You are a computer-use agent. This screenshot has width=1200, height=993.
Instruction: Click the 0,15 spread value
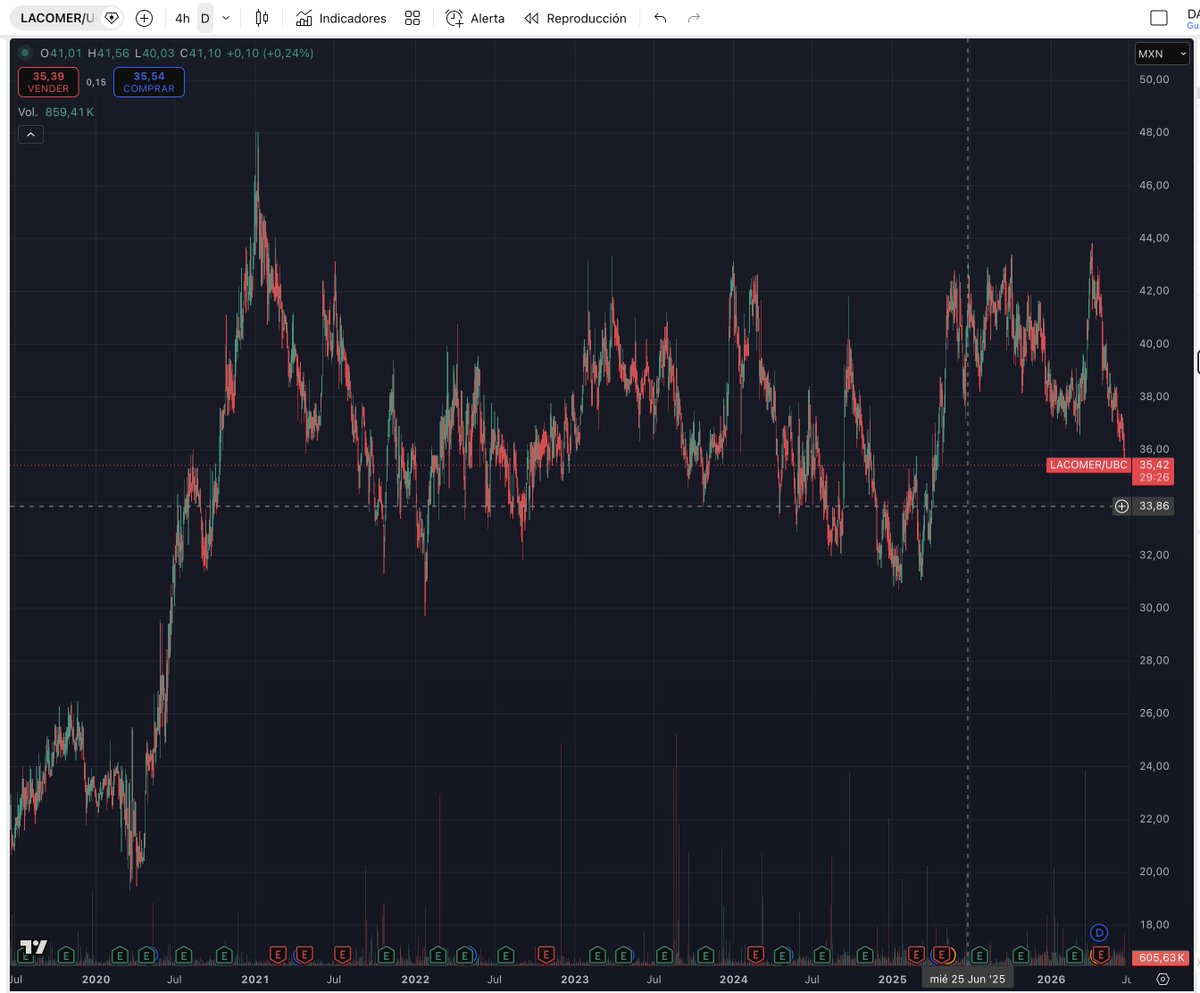point(96,82)
